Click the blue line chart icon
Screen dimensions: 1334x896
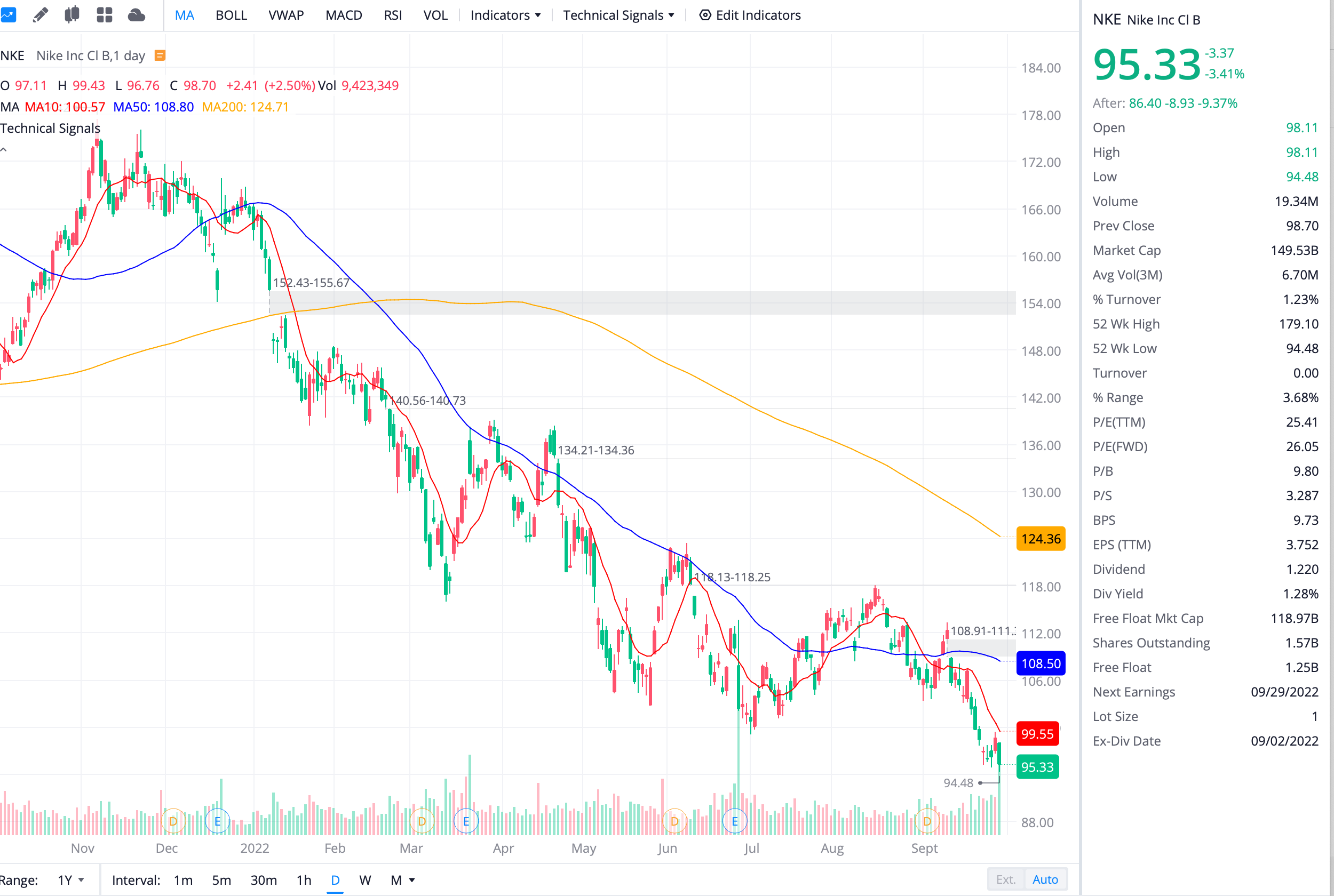(8, 15)
